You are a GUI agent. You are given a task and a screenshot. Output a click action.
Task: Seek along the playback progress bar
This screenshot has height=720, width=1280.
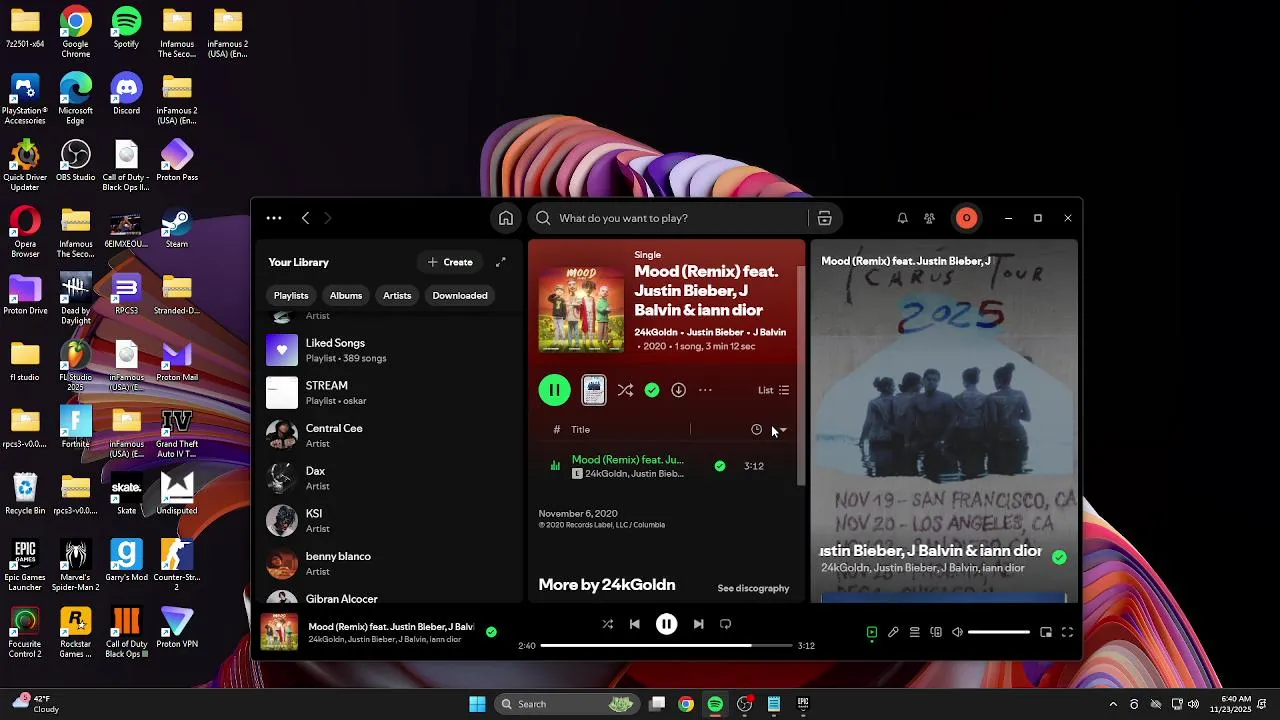click(667, 646)
